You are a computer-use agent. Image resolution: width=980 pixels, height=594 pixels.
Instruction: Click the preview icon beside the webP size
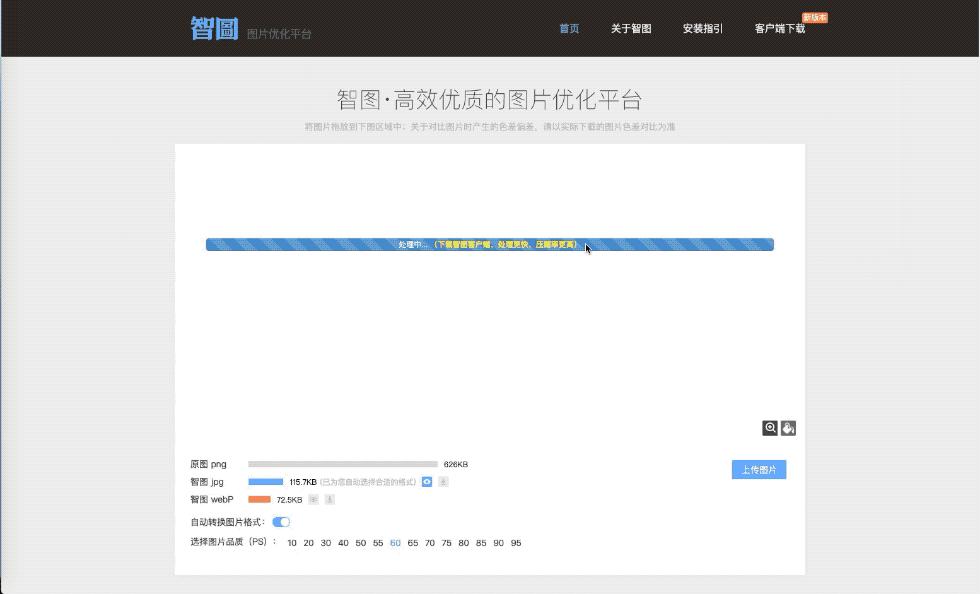coord(313,499)
